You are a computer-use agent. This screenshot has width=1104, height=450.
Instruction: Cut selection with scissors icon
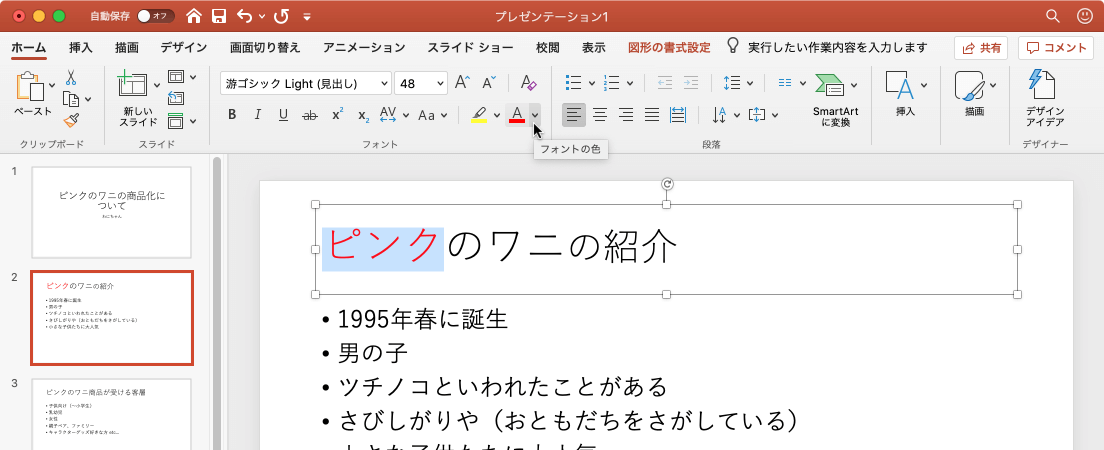tap(70, 77)
